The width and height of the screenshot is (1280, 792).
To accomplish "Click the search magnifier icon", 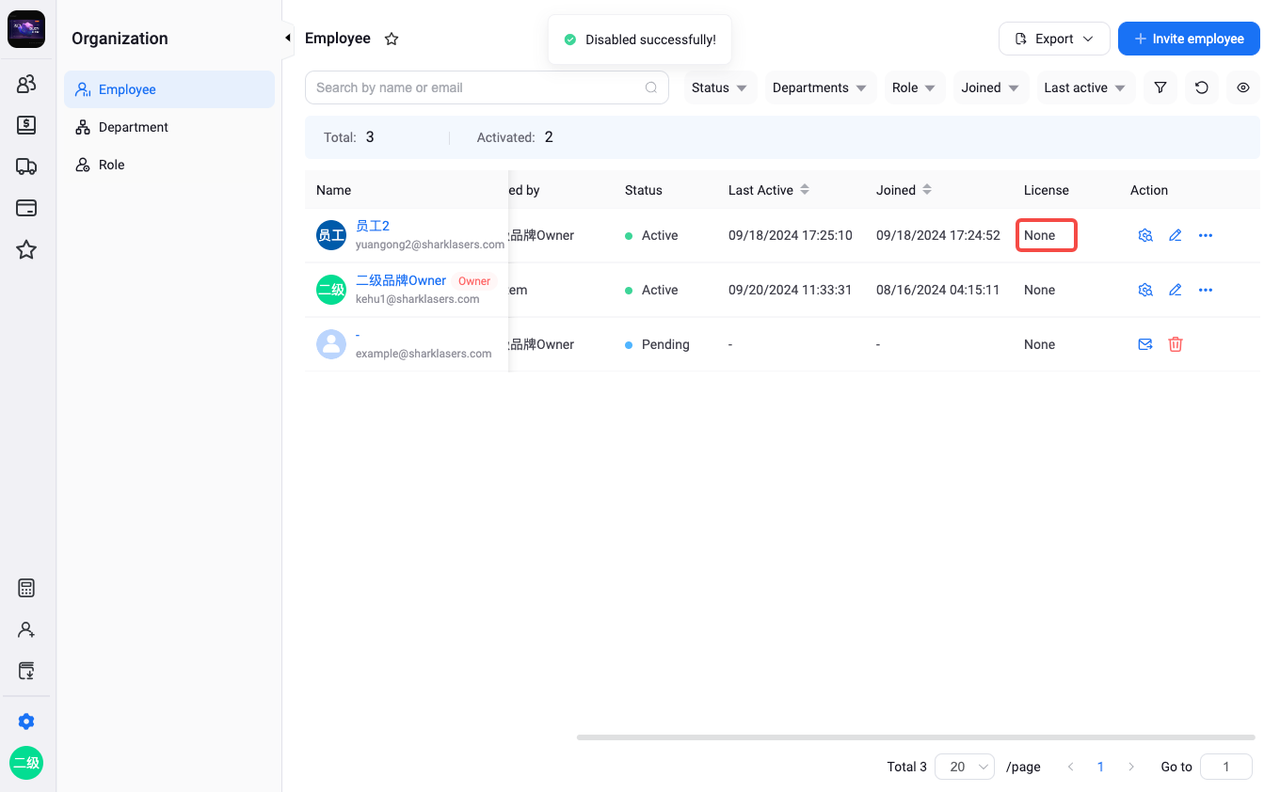I will pyautogui.click(x=651, y=88).
